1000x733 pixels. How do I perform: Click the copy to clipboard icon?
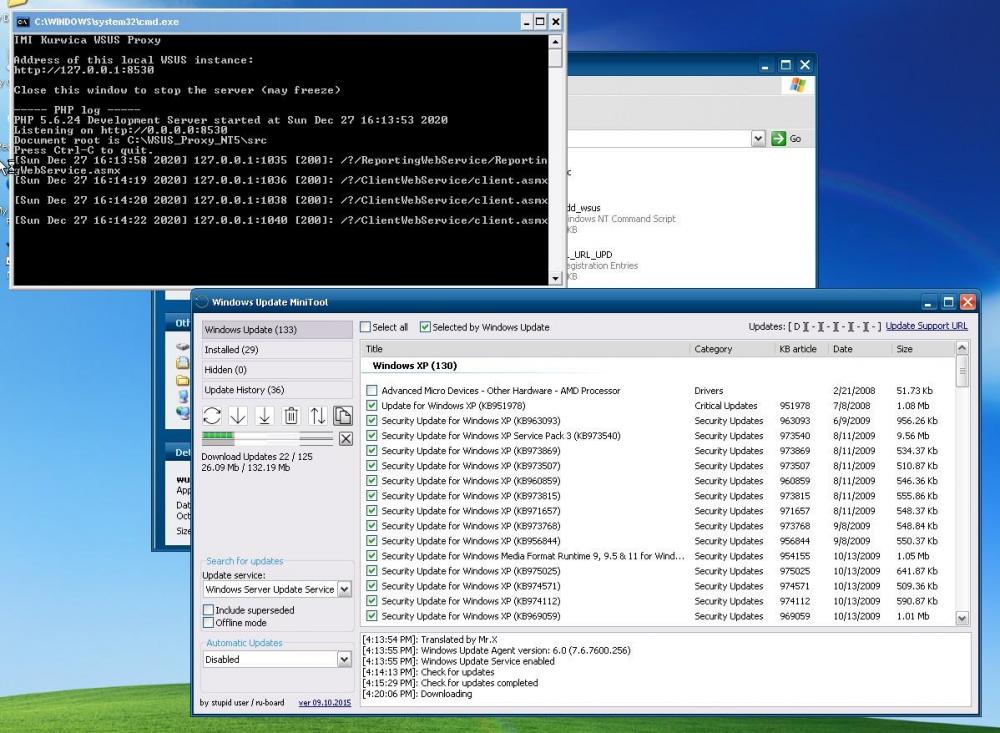(x=343, y=416)
